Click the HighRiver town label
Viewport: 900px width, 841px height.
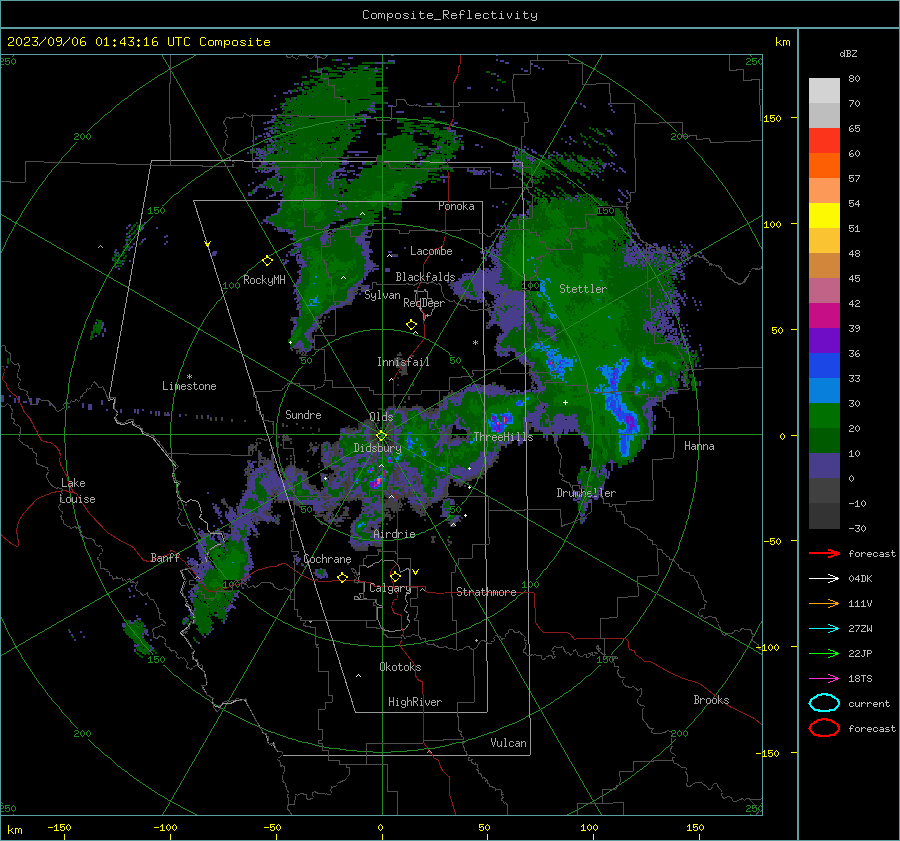point(415,702)
